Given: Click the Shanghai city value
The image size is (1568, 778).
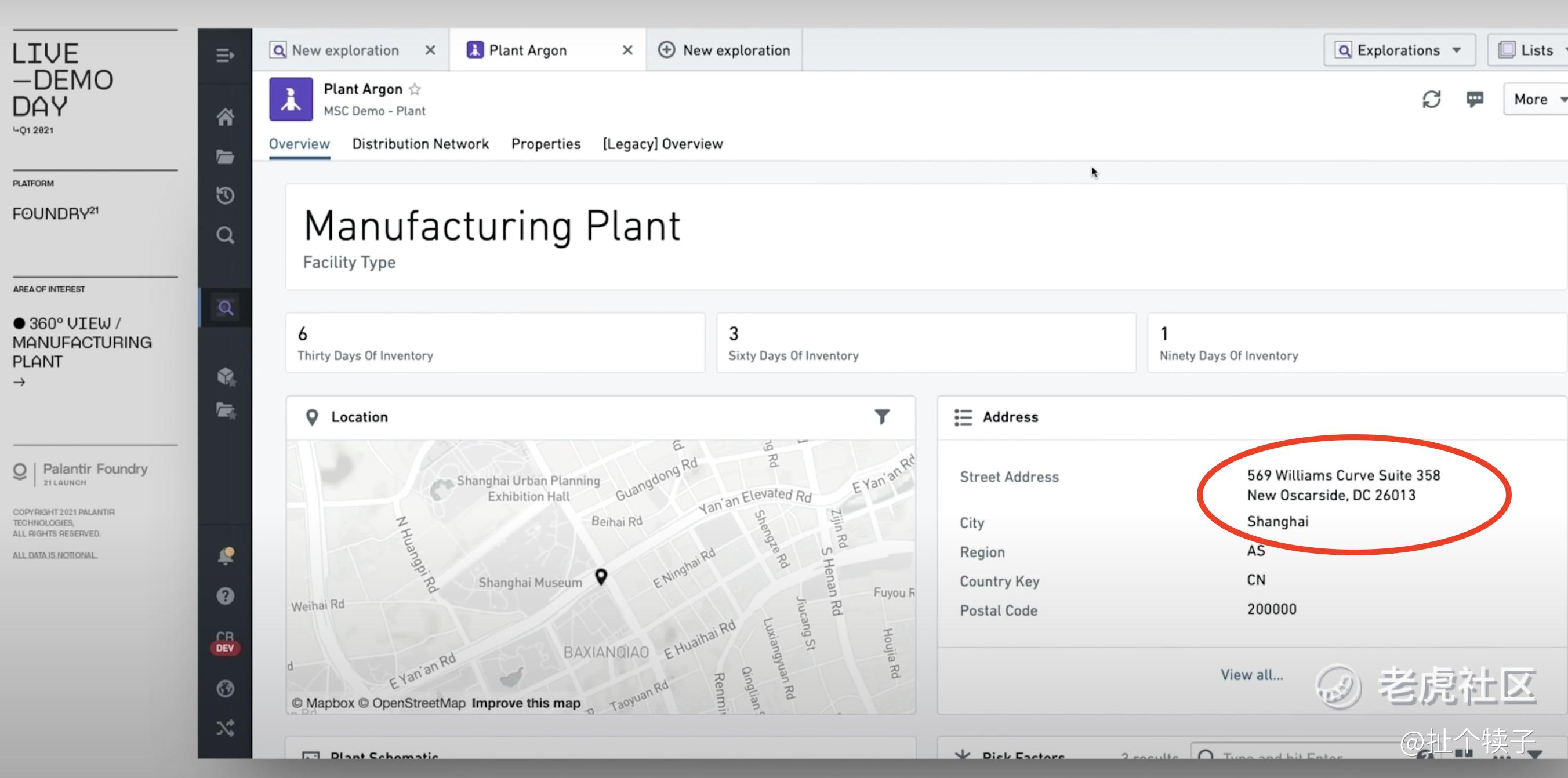Looking at the screenshot, I should (1277, 522).
